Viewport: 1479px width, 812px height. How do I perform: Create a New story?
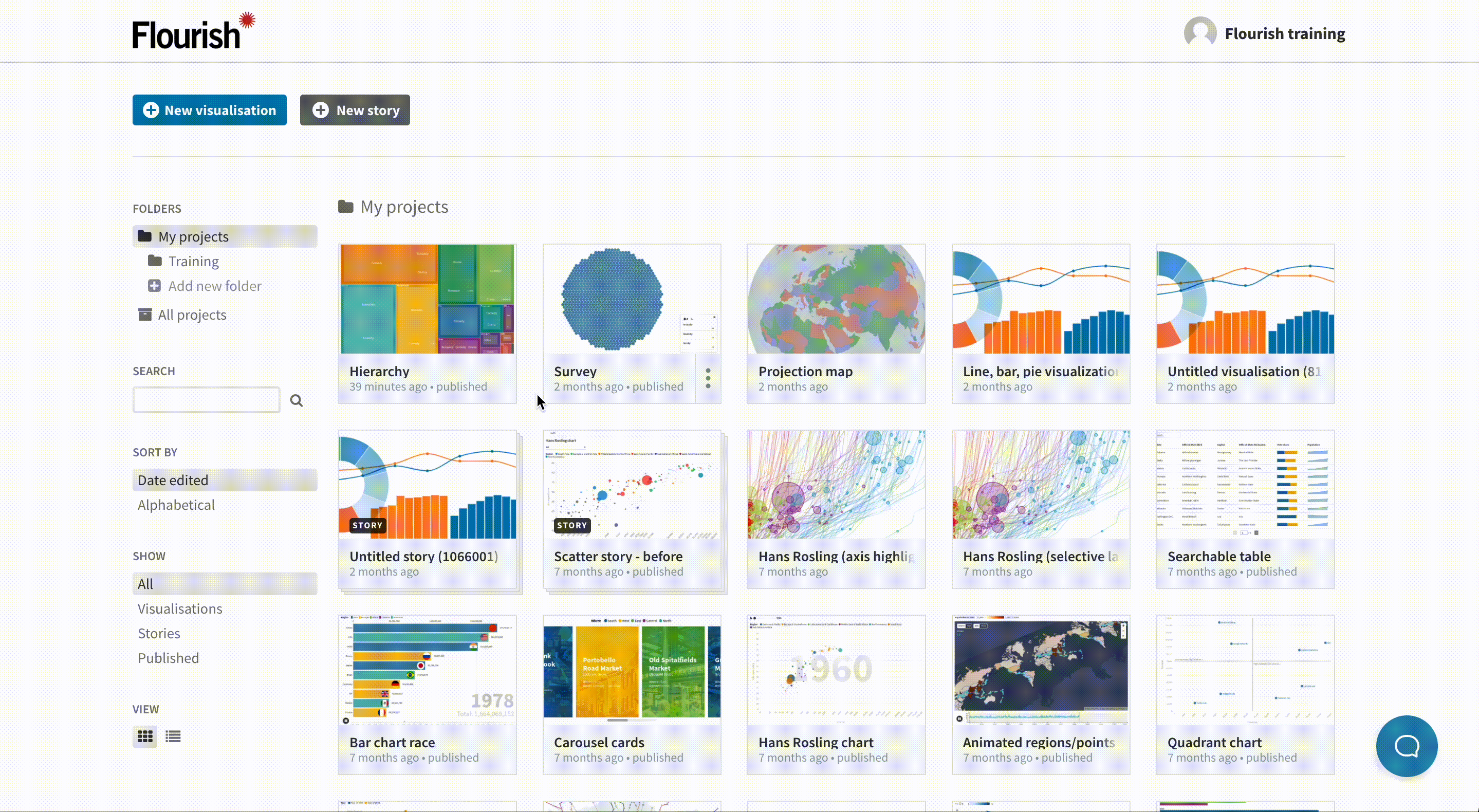point(355,109)
